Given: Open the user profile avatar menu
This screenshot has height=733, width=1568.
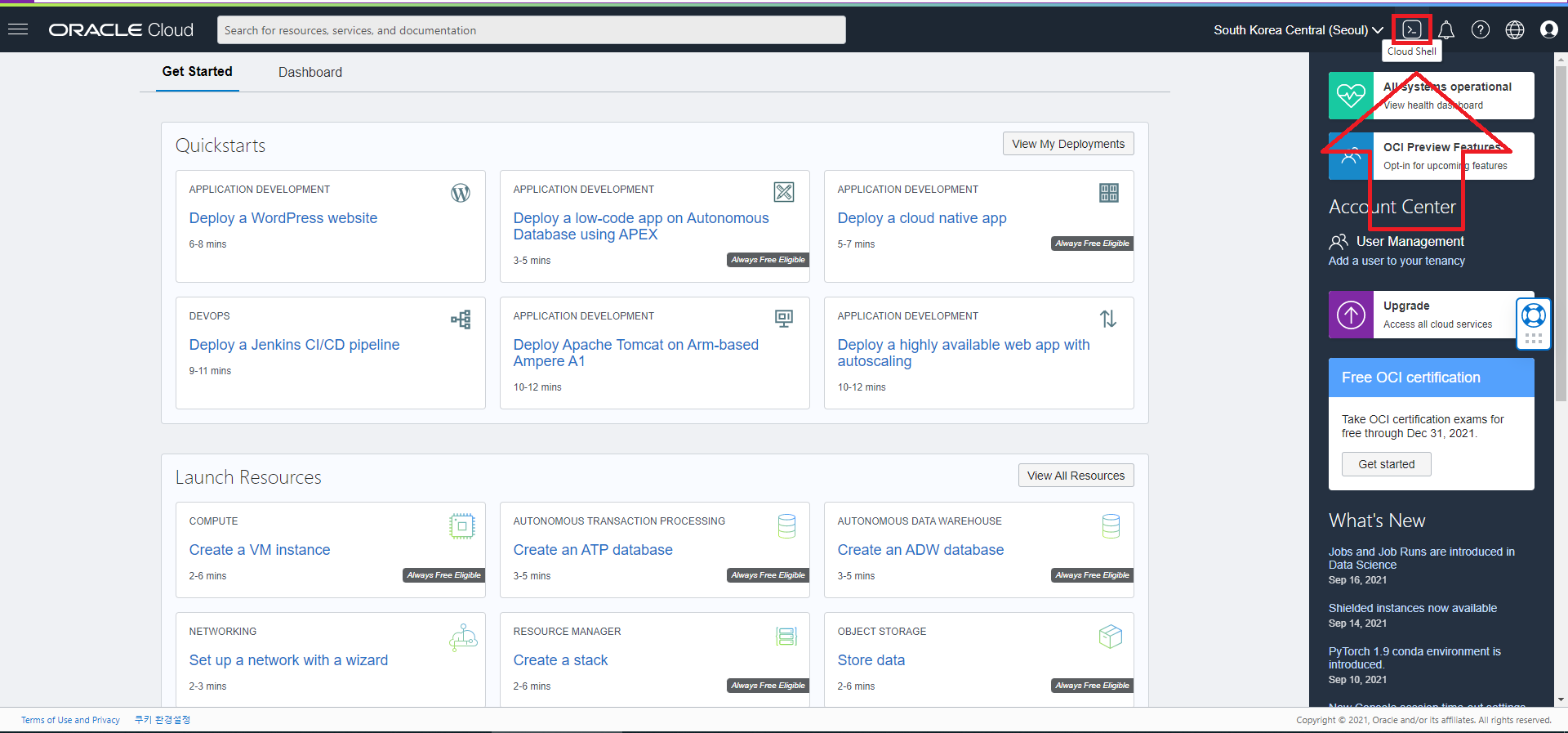Looking at the screenshot, I should pos(1549,29).
